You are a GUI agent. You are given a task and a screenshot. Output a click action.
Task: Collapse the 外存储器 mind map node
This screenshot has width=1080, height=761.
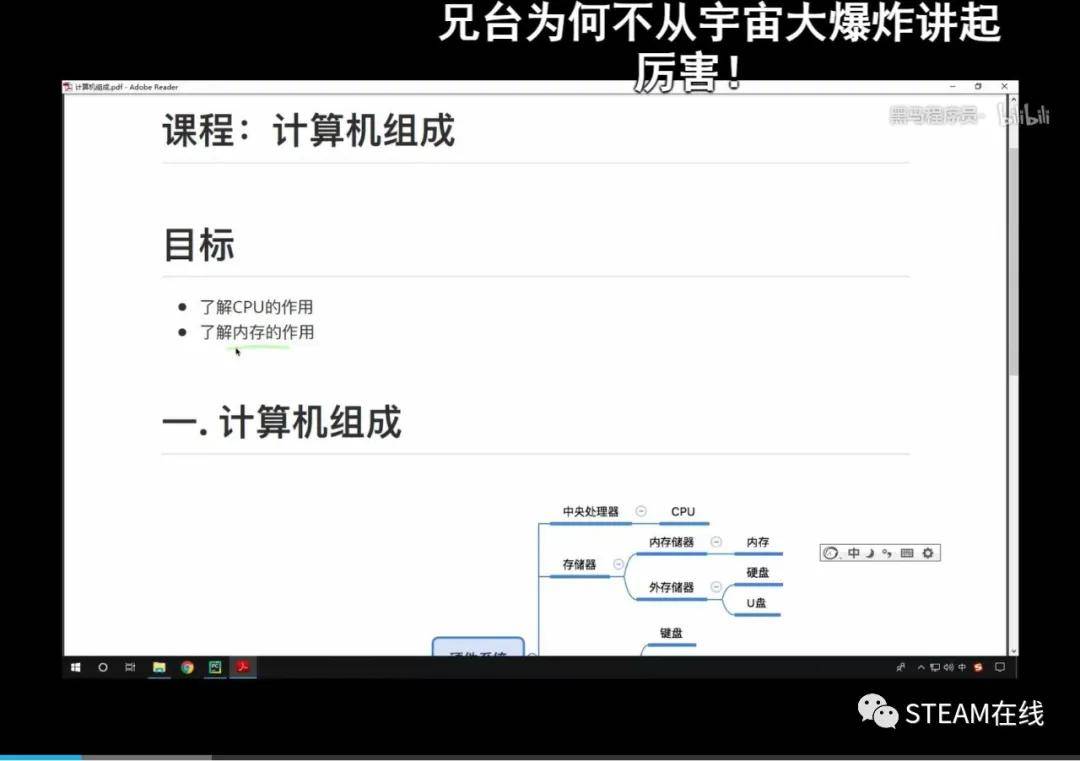click(x=716, y=587)
